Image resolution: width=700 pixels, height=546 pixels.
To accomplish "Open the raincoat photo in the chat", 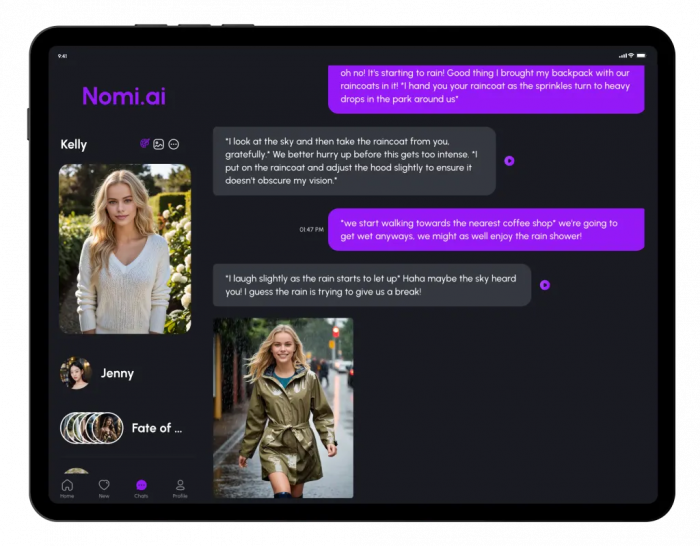I will coord(283,407).
